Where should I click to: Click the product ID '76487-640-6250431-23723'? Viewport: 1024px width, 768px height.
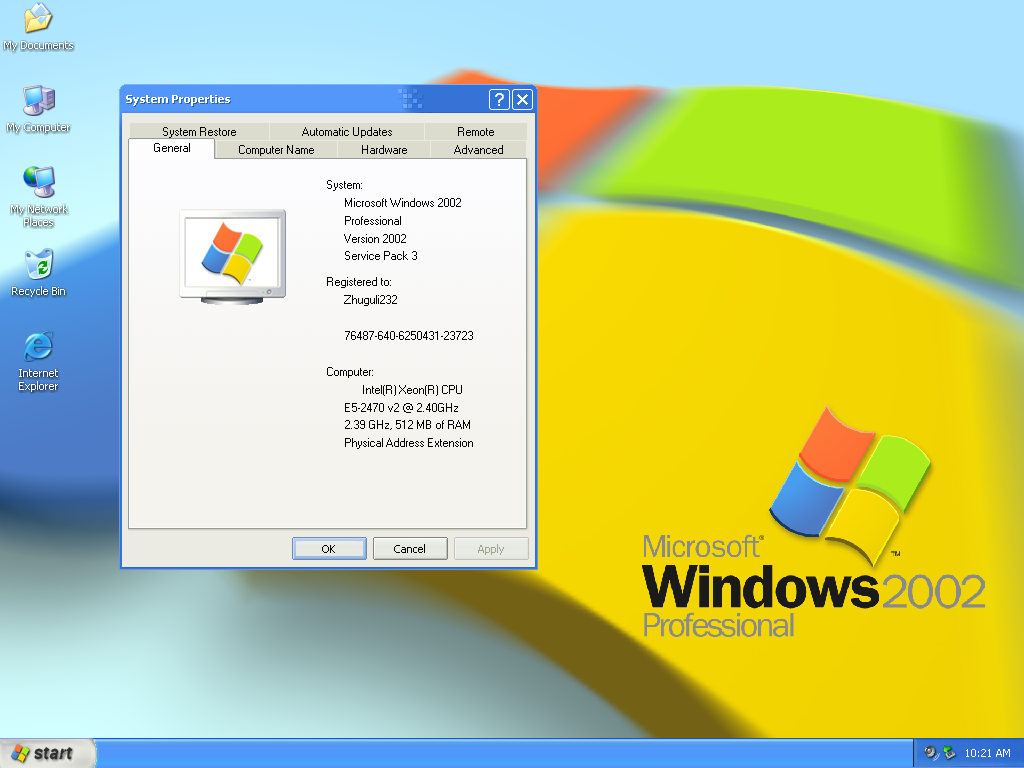click(409, 336)
